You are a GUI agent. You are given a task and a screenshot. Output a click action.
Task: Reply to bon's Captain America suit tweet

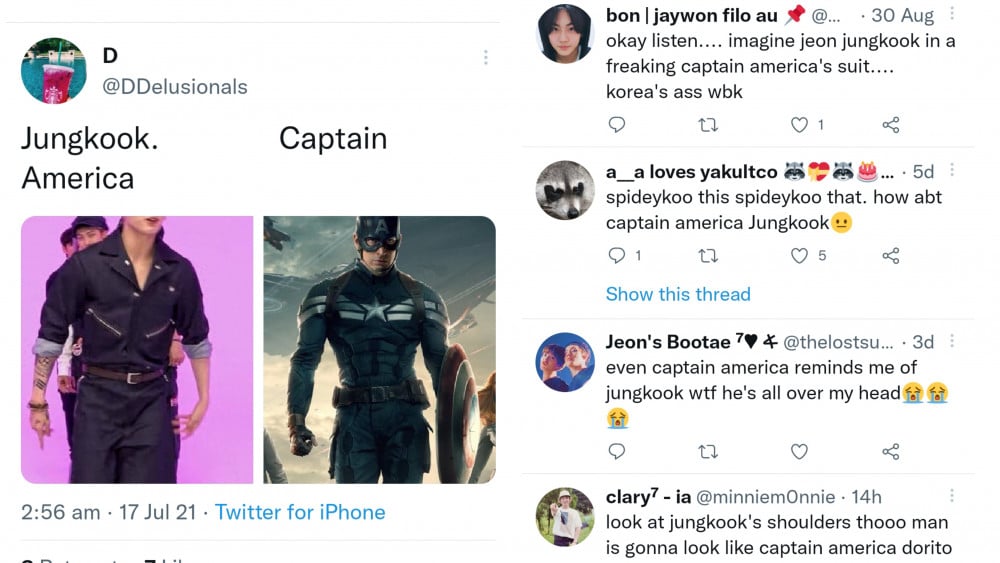pyautogui.click(x=617, y=125)
